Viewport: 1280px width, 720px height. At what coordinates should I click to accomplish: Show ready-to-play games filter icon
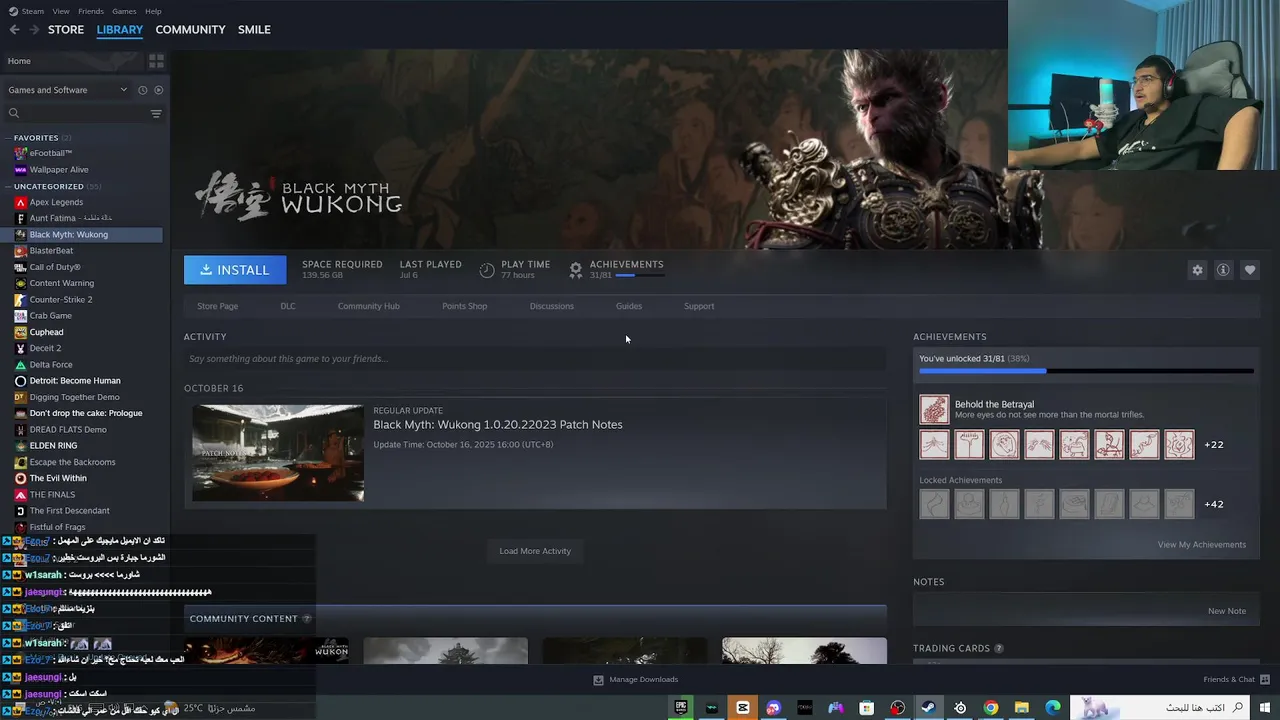[158, 90]
